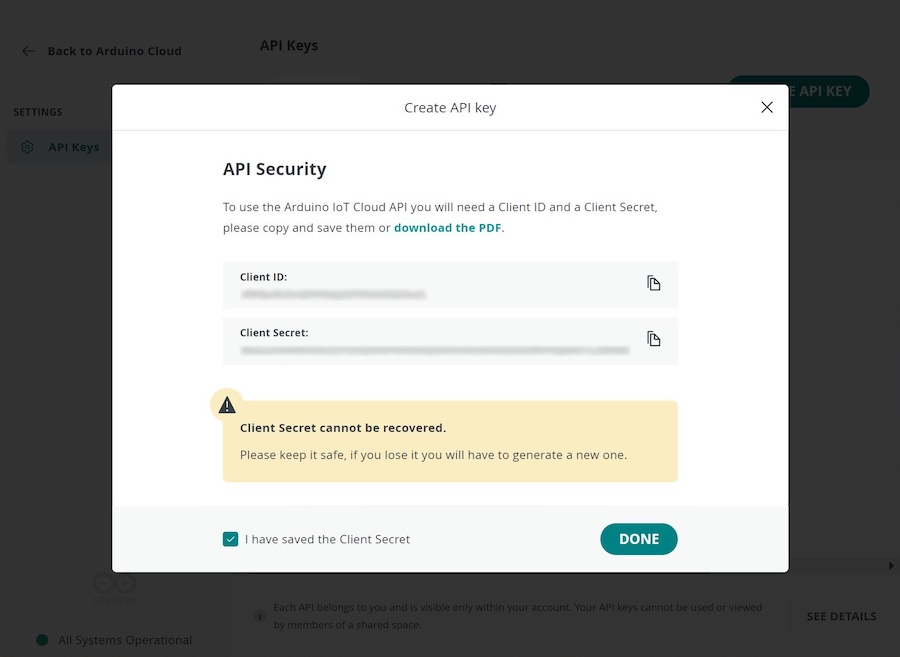Viewport: 900px width, 657px height.
Task: Click the copy icon beside Client ID
Action: tap(654, 283)
